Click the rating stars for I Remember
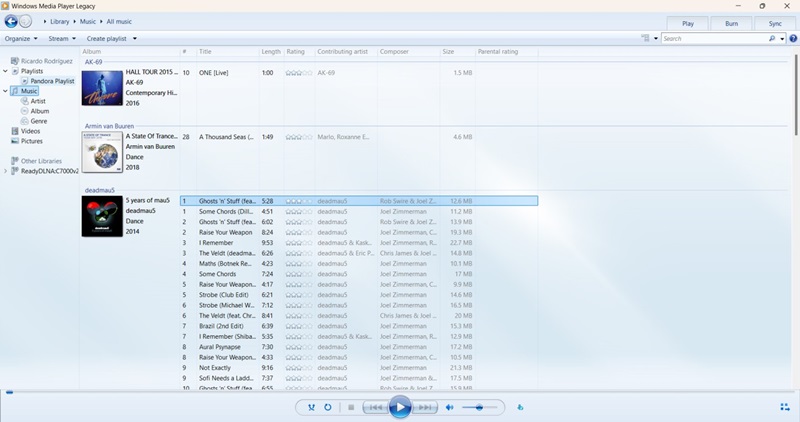The height and width of the screenshot is (422, 800). pos(299,243)
